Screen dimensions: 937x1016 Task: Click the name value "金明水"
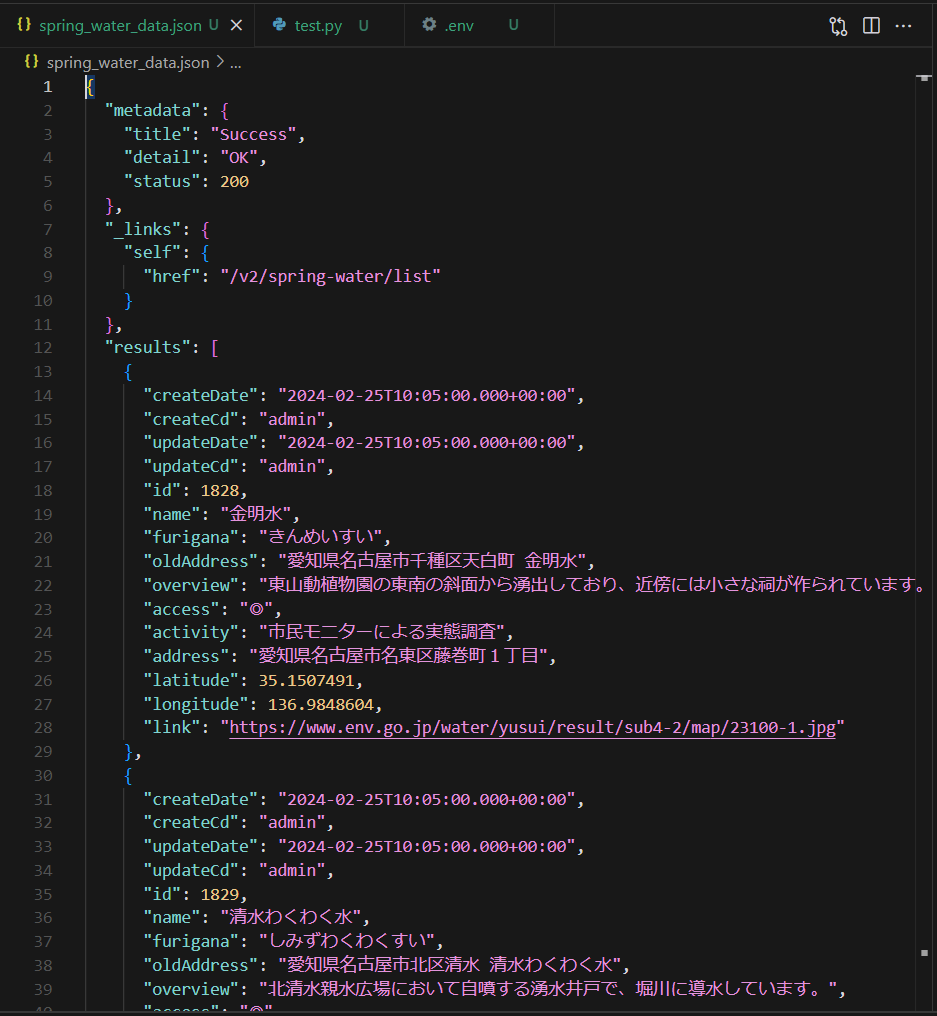(256, 514)
